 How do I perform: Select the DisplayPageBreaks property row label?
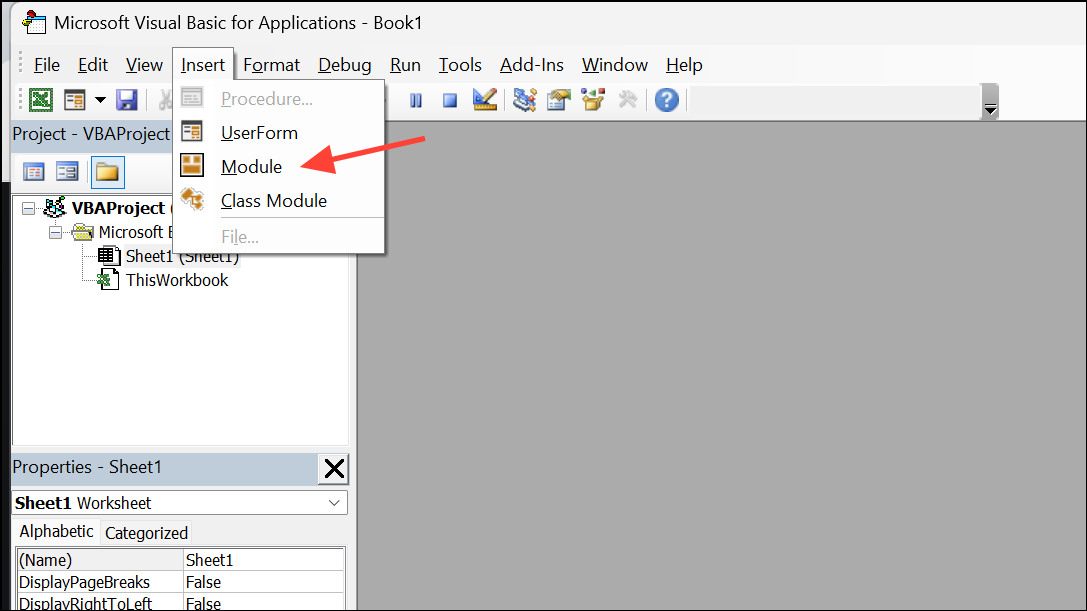[100, 582]
